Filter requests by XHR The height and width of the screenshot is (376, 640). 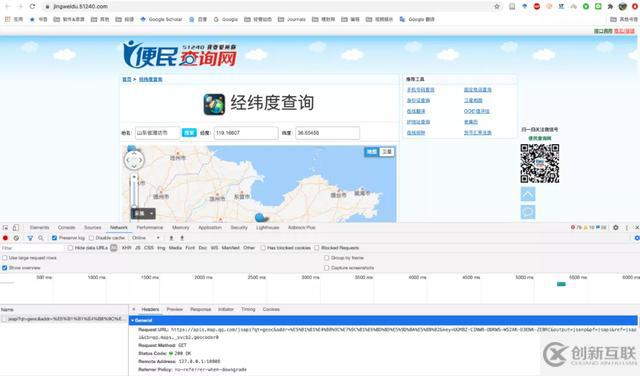pos(127,248)
